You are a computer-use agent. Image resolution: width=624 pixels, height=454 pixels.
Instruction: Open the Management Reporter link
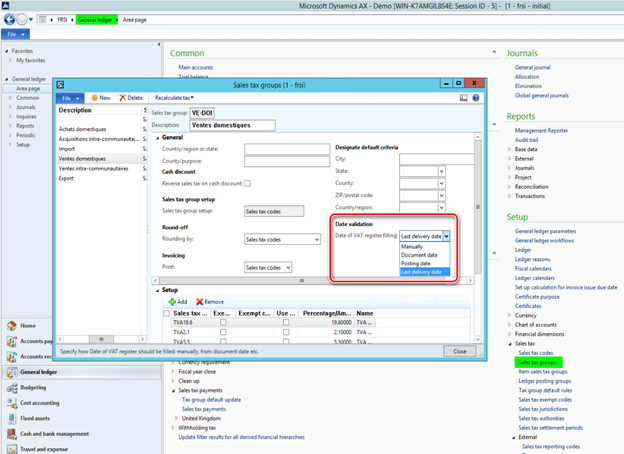coord(541,131)
